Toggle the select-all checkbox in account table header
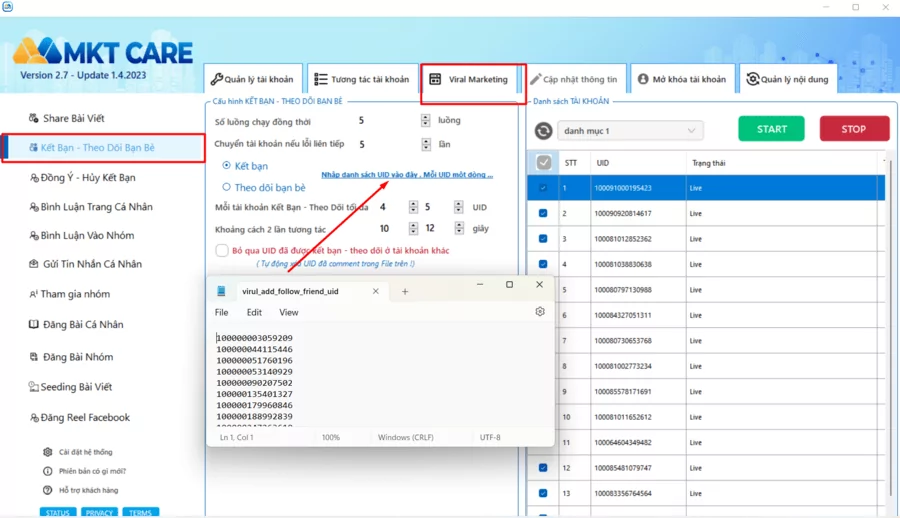 tap(544, 163)
